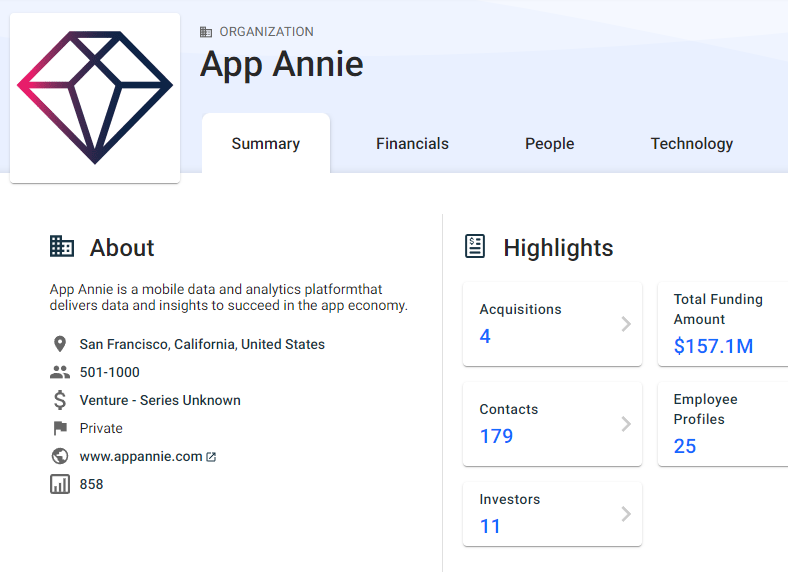788x575 pixels.
Task: Click the dollar sign funding icon
Action: point(60,400)
